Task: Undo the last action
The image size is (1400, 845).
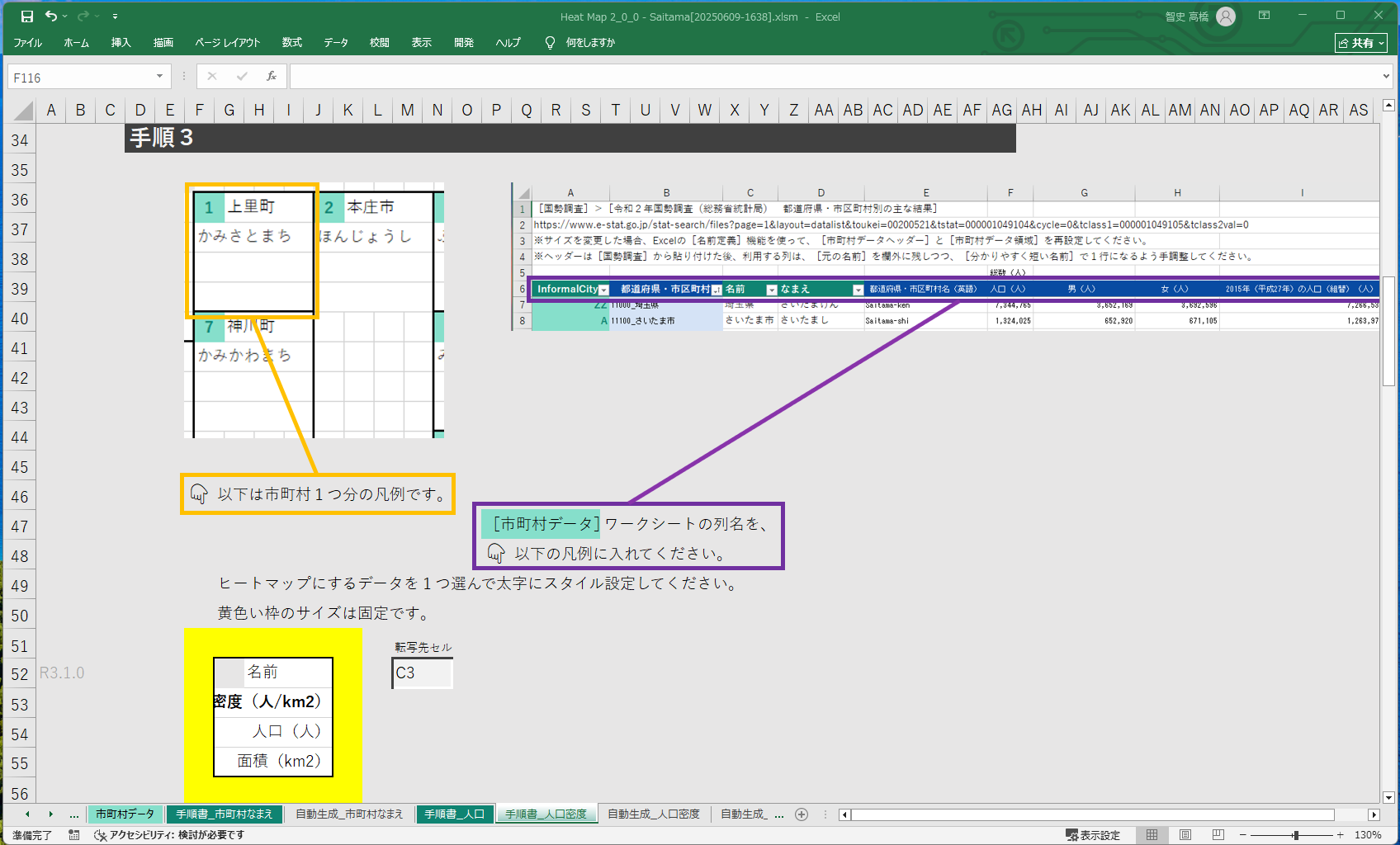Action: coord(51,17)
